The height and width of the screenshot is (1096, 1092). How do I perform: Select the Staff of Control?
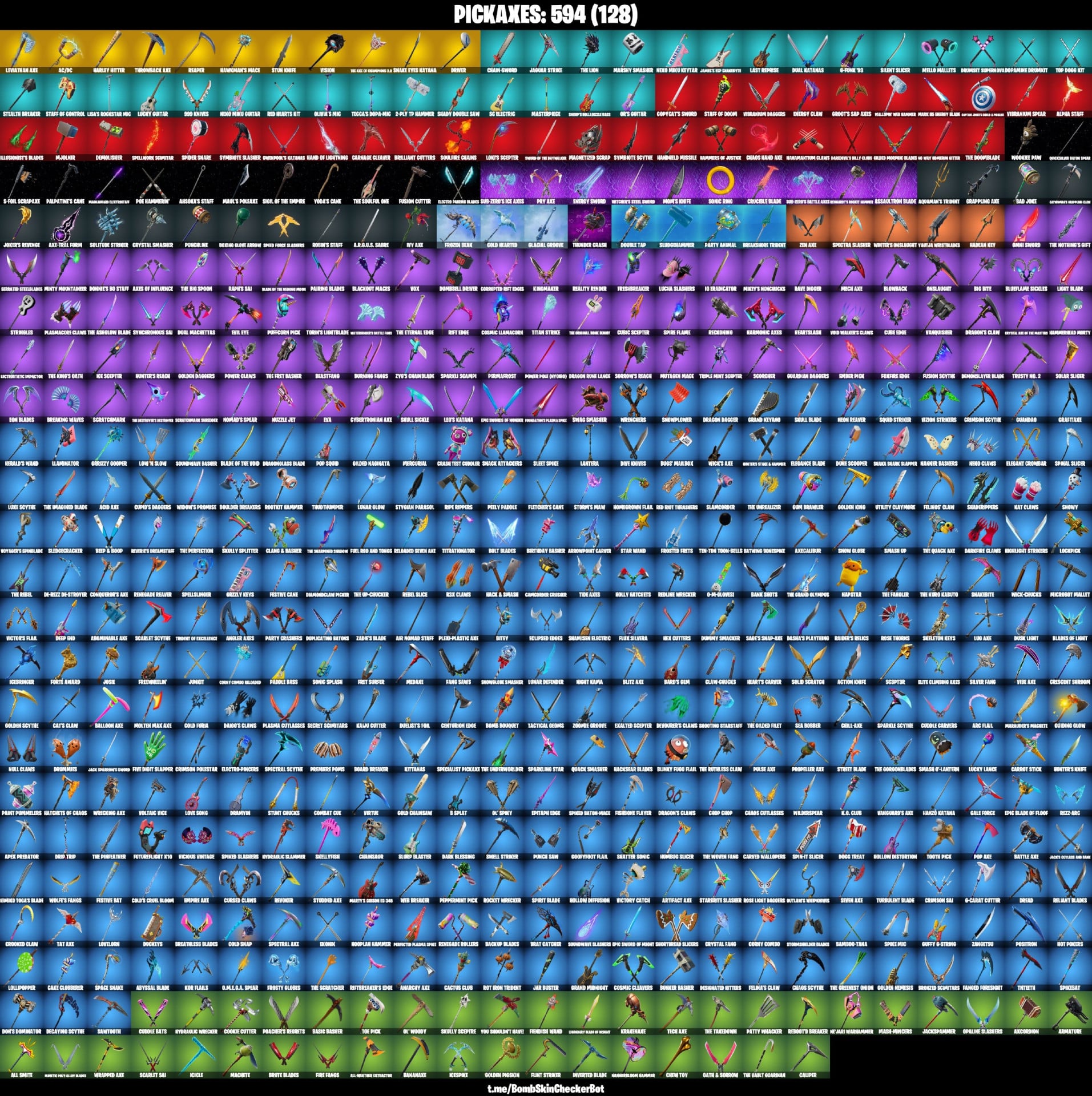click(66, 96)
